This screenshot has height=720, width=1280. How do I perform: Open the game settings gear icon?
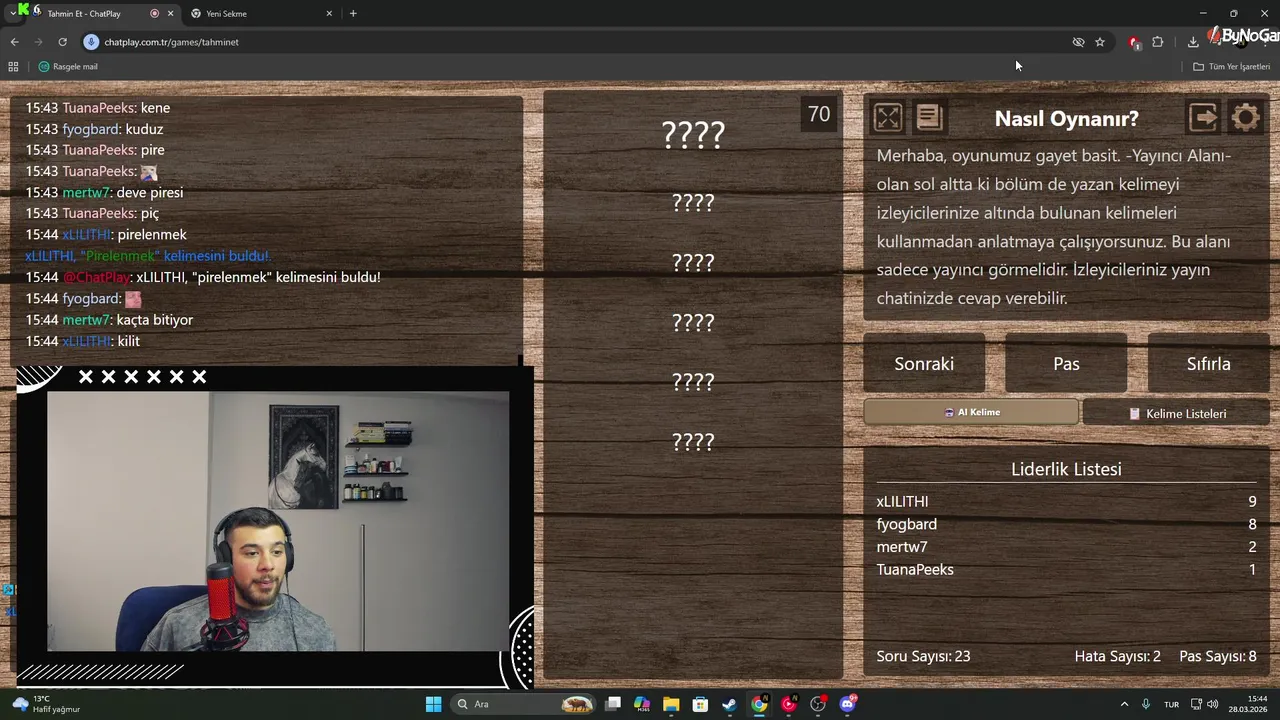[1245, 118]
